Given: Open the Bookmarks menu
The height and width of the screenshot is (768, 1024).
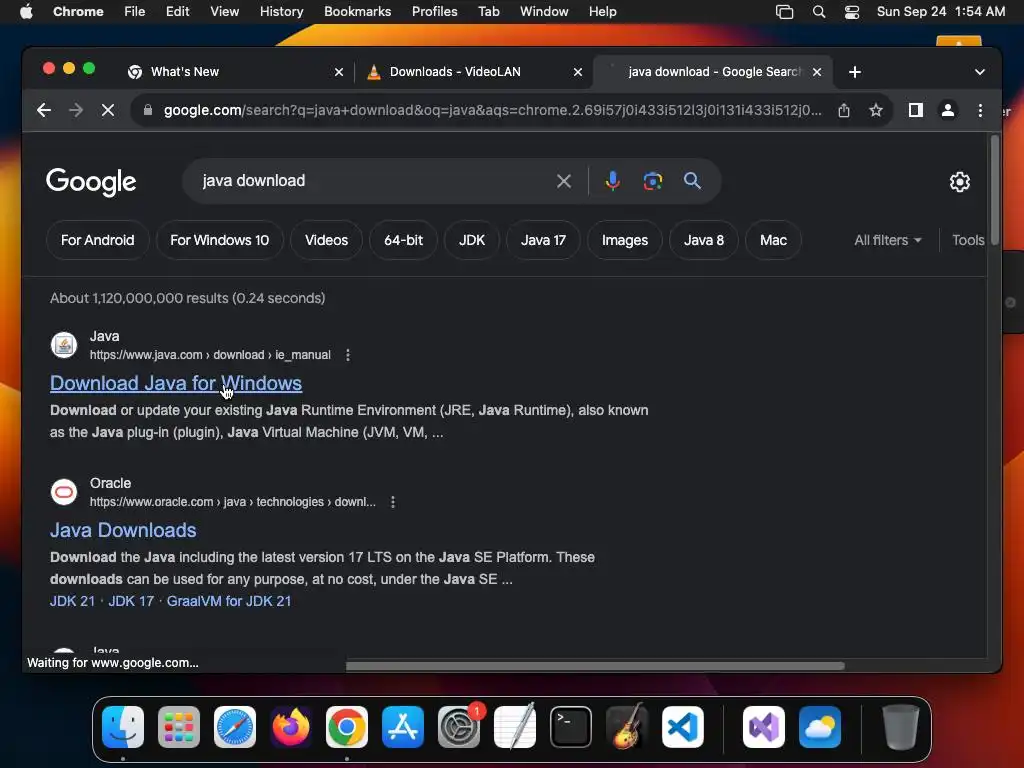Looking at the screenshot, I should point(357,12).
